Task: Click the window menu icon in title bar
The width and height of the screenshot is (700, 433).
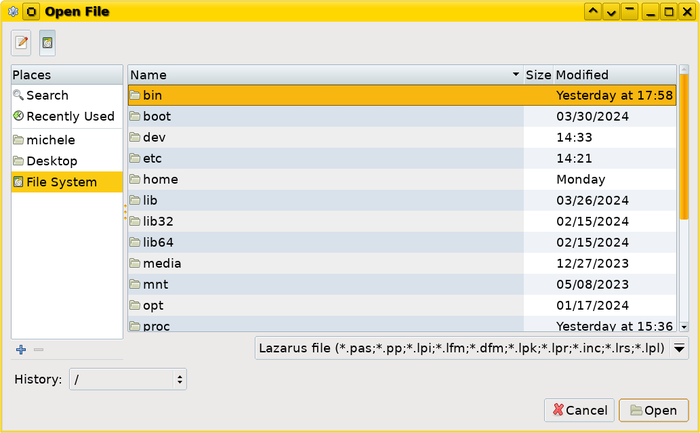Action: (x=12, y=12)
